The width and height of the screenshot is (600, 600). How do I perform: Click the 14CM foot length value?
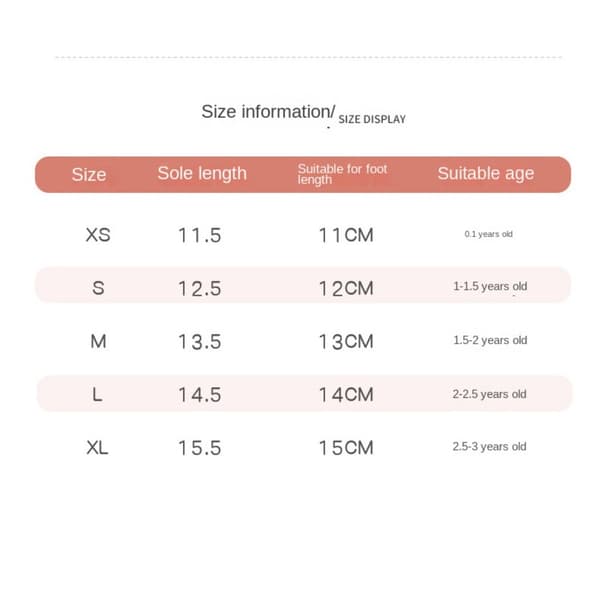[x=346, y=395]
